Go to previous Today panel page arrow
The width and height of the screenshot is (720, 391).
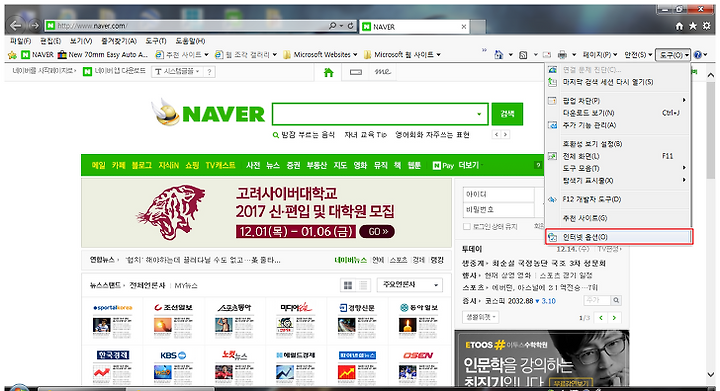tap(601, 317)
